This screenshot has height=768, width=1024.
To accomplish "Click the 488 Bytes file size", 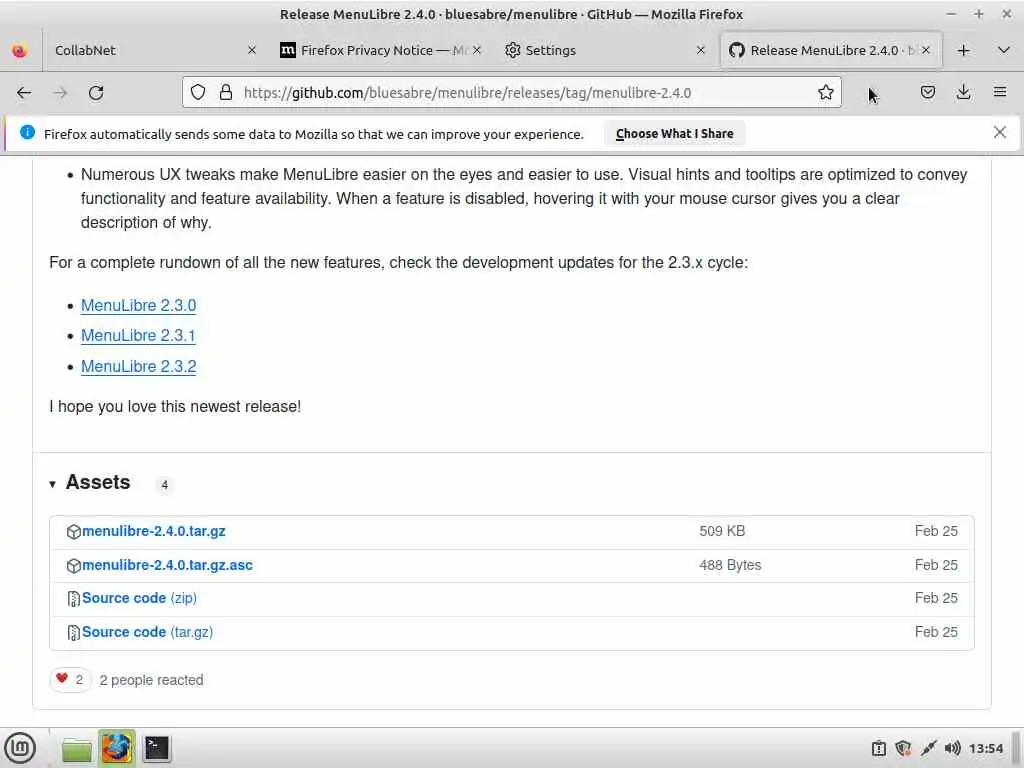I will [x=730, y=565].
